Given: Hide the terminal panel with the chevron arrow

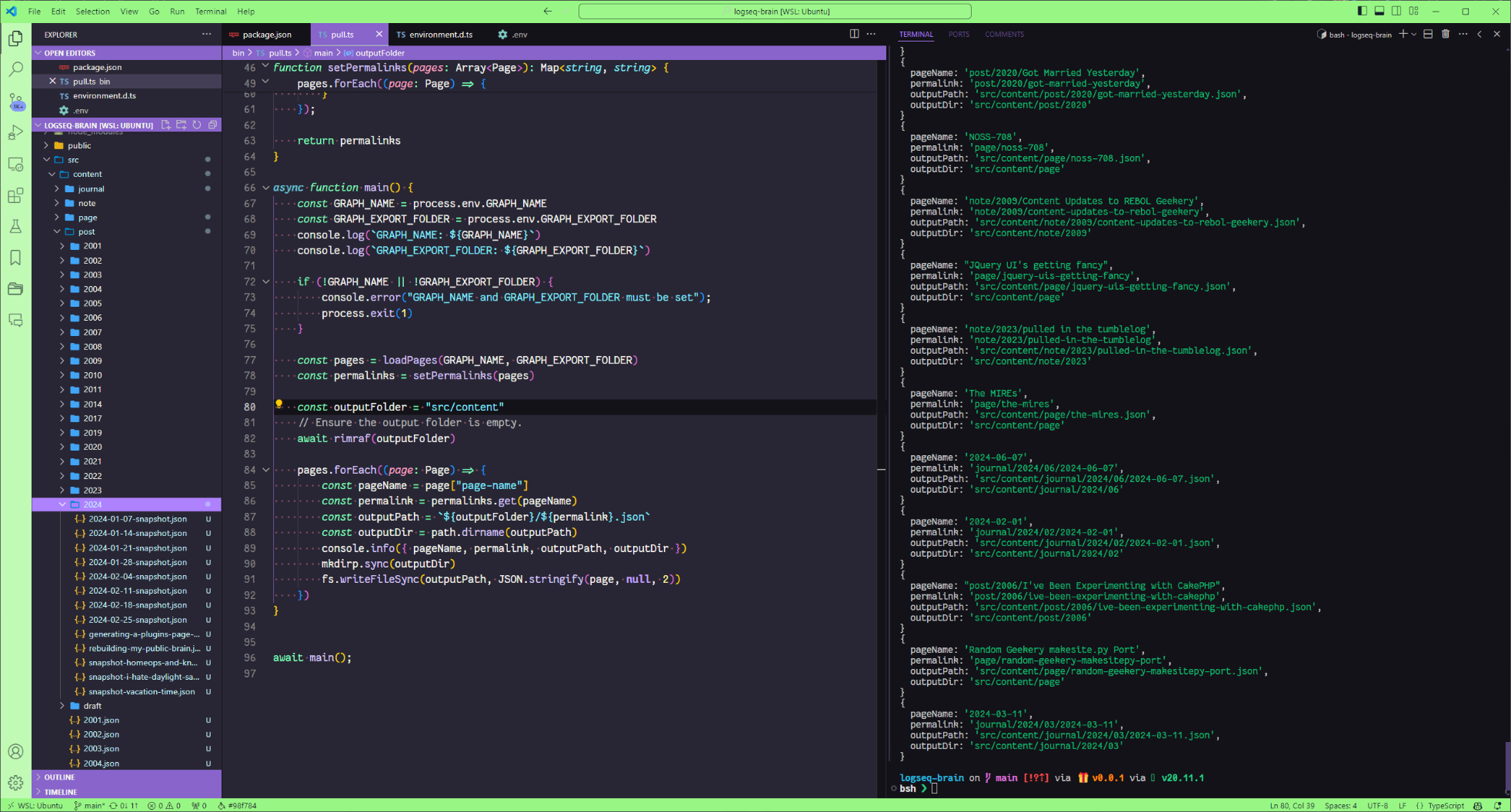Looking at the screenshot, I should (x=1479, y=34).
